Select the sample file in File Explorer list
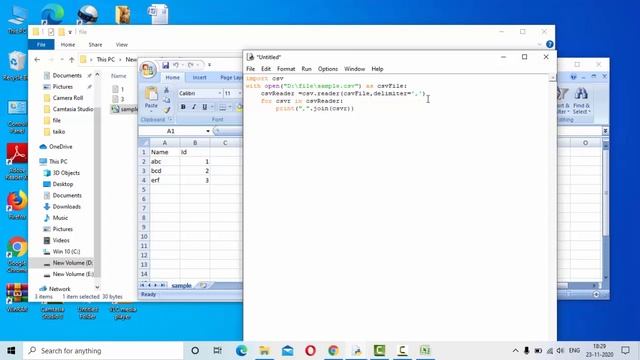The height and width of the screenshot is (360, 640). [x=124, y=109]
